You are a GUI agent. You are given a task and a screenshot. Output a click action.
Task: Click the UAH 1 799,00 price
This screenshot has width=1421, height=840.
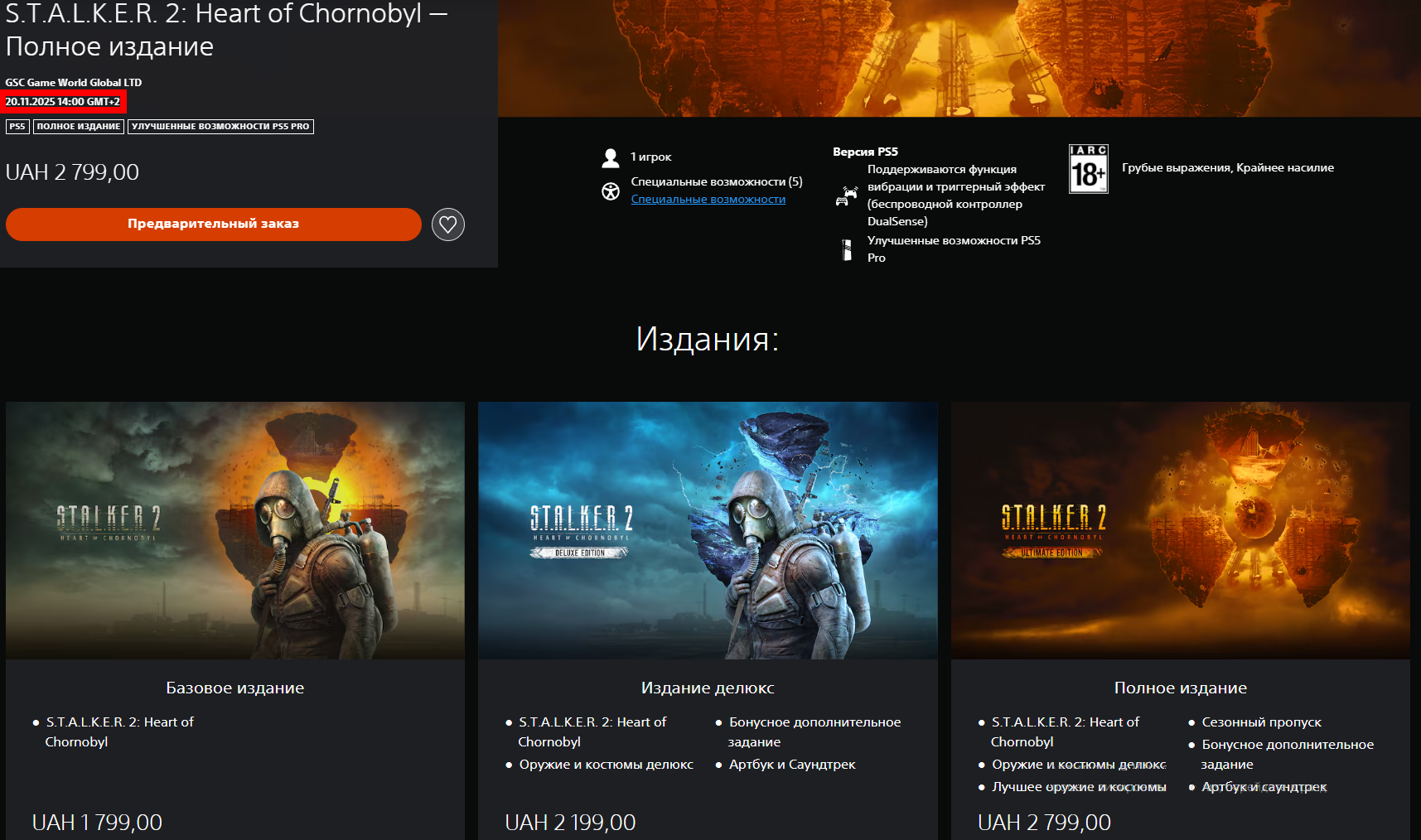(x=97, y=823)
